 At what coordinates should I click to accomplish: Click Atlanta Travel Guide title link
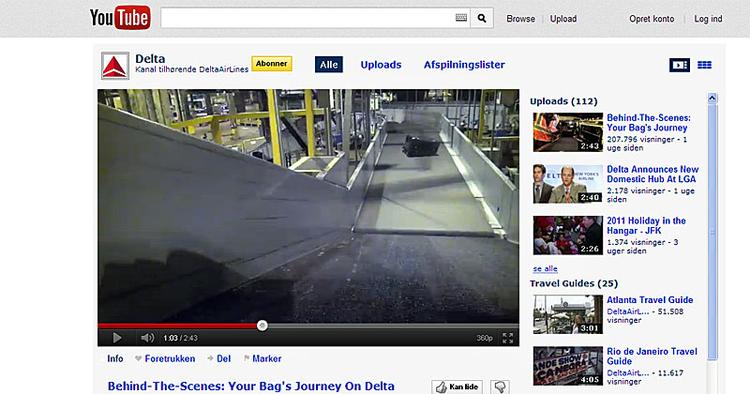pos(650,300)
